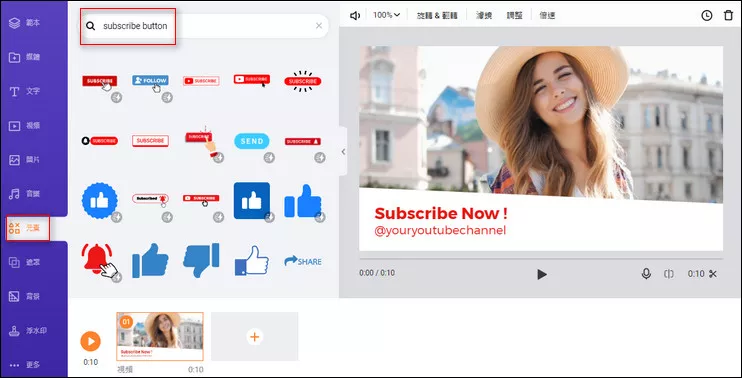
Task: Add the blue SHARE arrow element
Action: 303,261
